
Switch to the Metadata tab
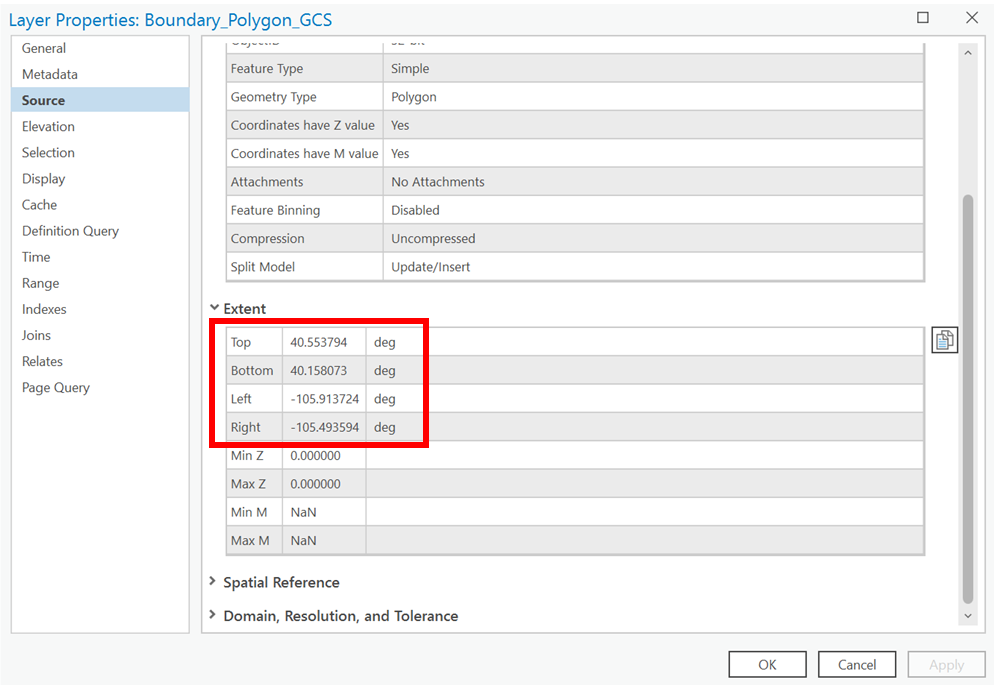coord(50,74)
